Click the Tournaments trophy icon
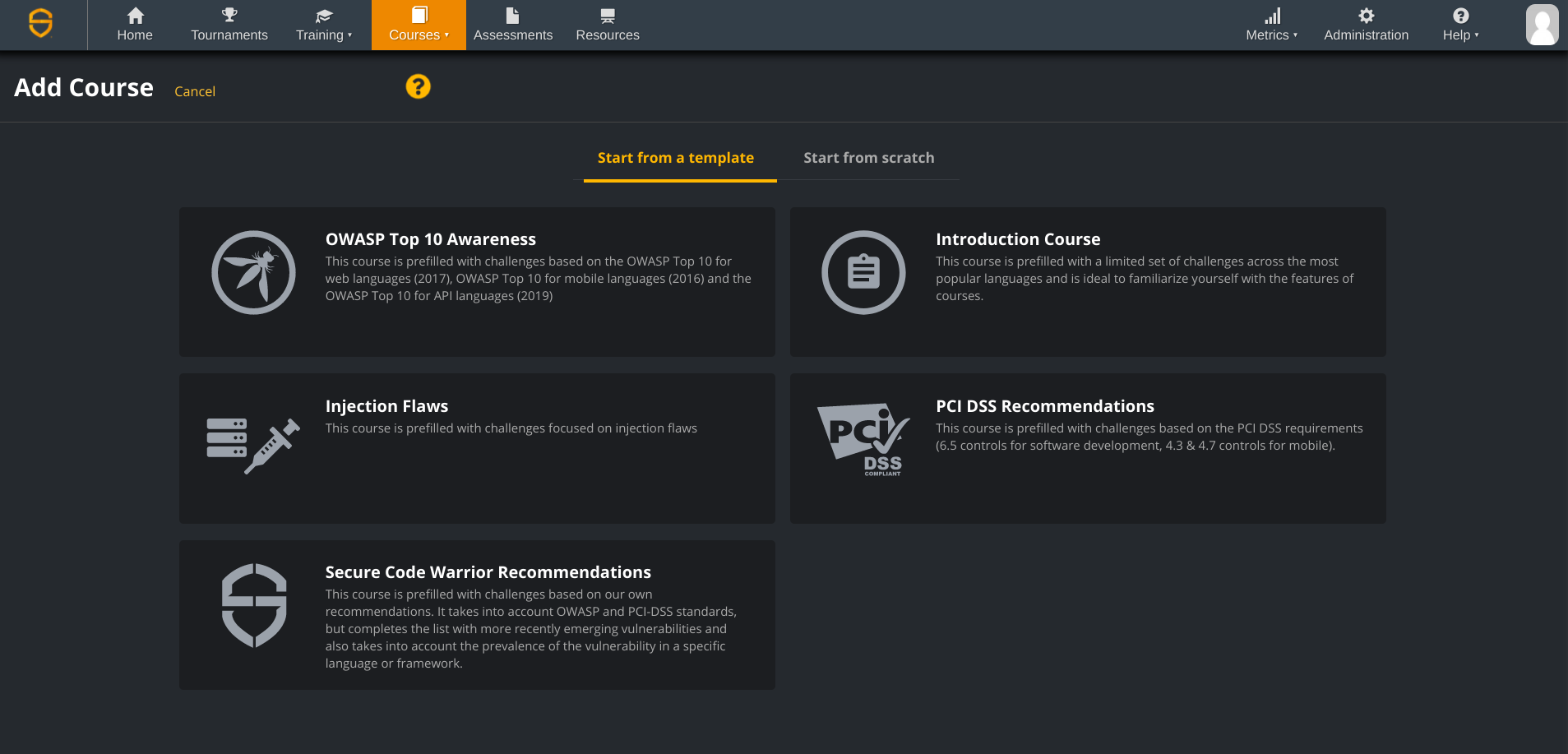The height and width of the screenshot is (754, 1568). click(229, 15)
